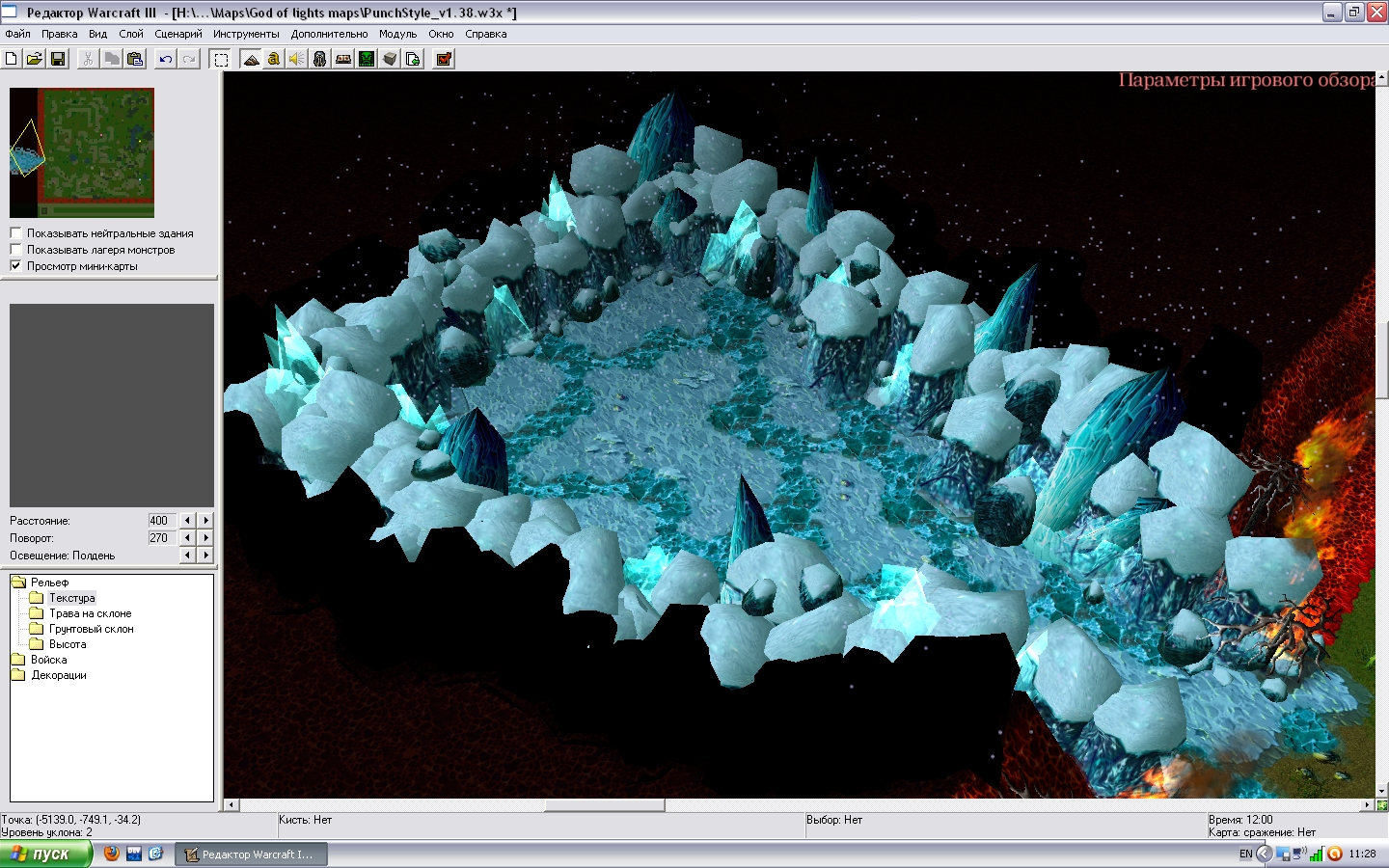Increase Поворот with the right arrow
The image size is (1389, 868).
[x=205, y=538]
